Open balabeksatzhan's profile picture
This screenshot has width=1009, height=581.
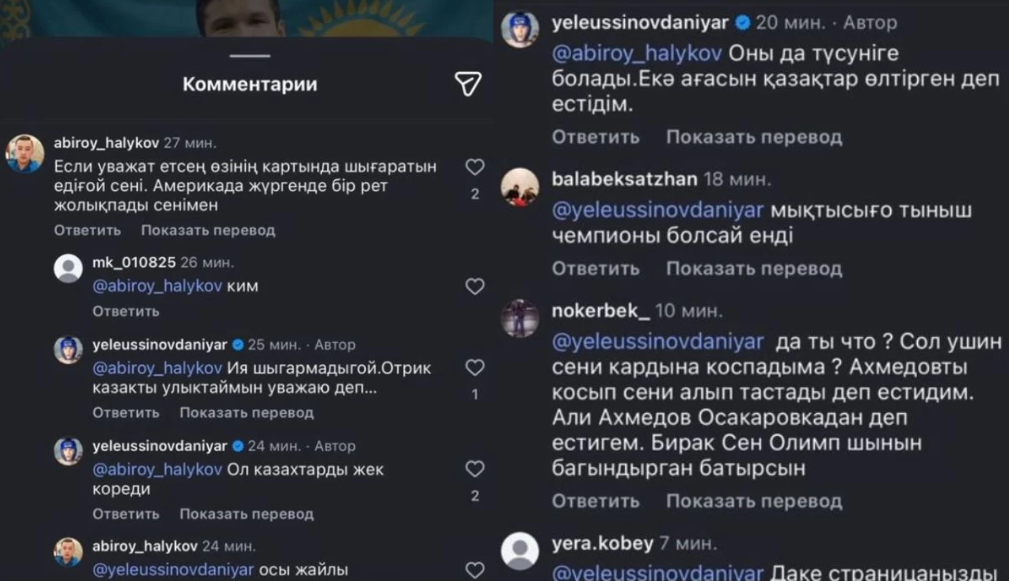[520, 187]
